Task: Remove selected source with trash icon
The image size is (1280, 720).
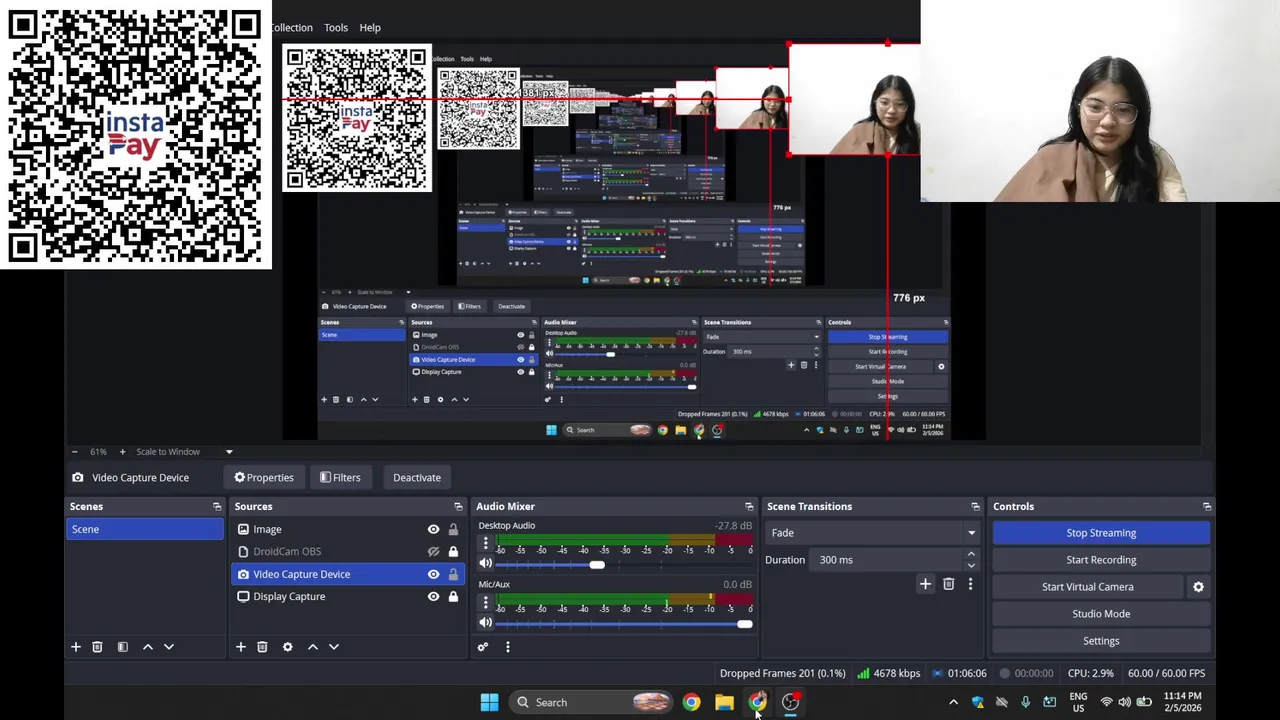Action: 262,647
